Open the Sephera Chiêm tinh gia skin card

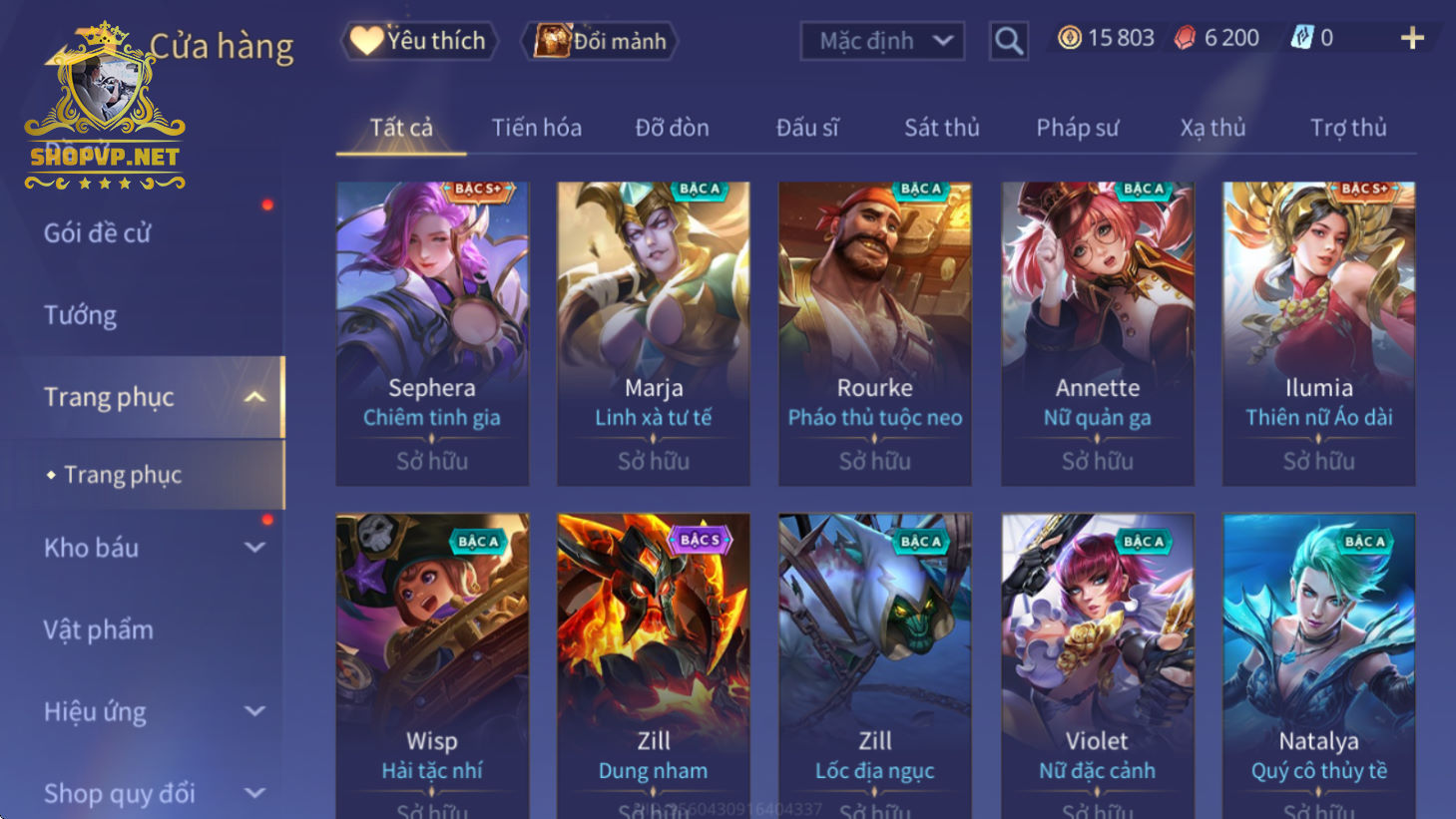[432, 333]
